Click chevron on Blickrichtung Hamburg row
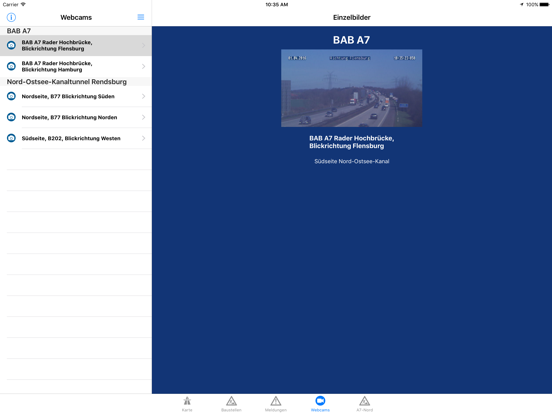This screenshot has width=552, height=414. tap(144, 67)
